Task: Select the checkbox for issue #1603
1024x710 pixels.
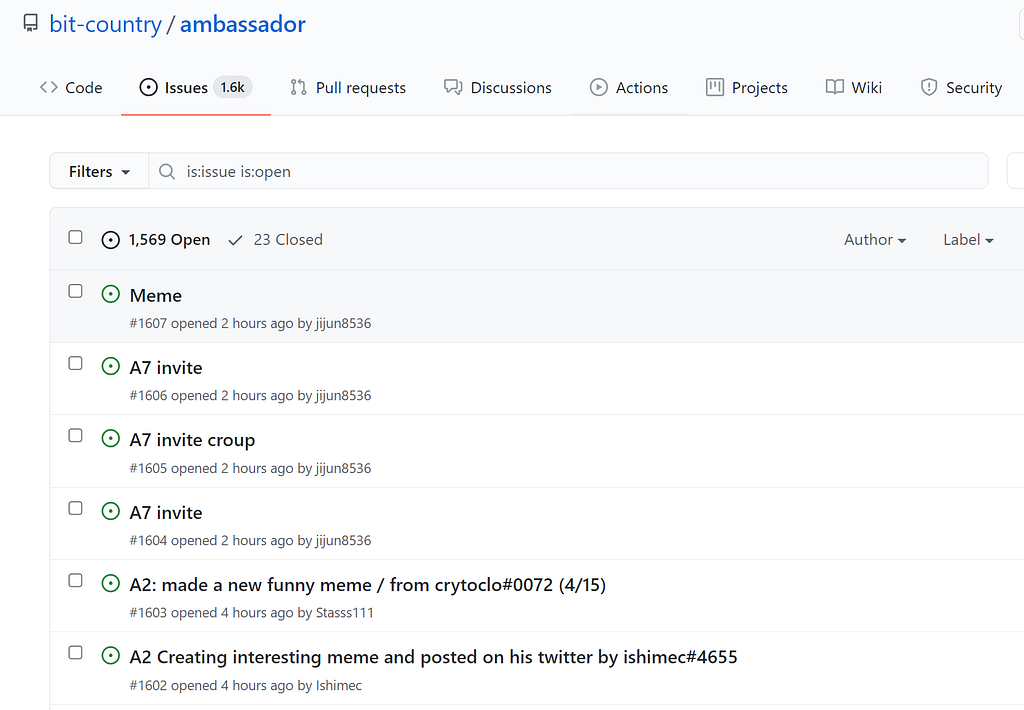Action: pos(76,580)
